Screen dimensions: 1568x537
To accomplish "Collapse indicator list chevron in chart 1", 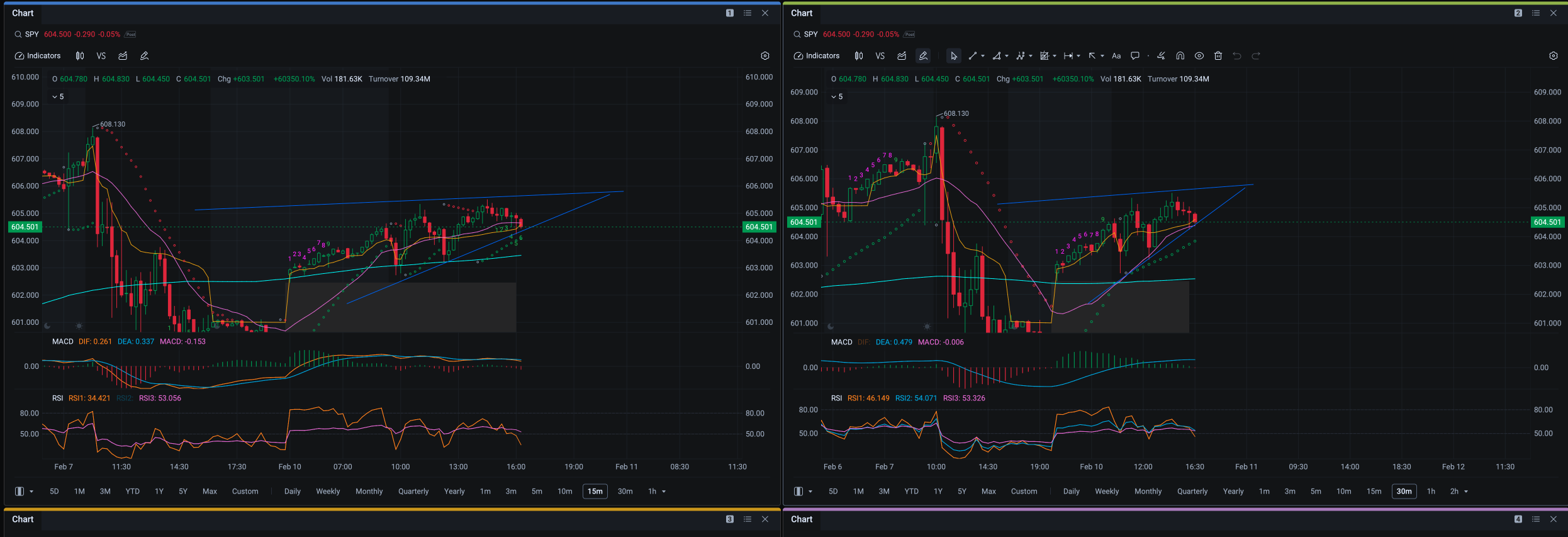I will [x=55, y=97].
